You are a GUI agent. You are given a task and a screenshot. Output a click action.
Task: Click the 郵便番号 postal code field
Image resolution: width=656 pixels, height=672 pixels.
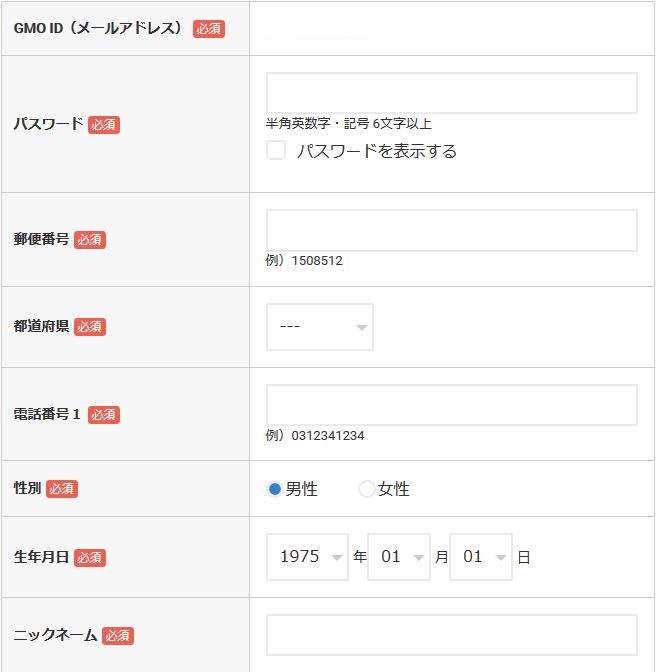452,231
